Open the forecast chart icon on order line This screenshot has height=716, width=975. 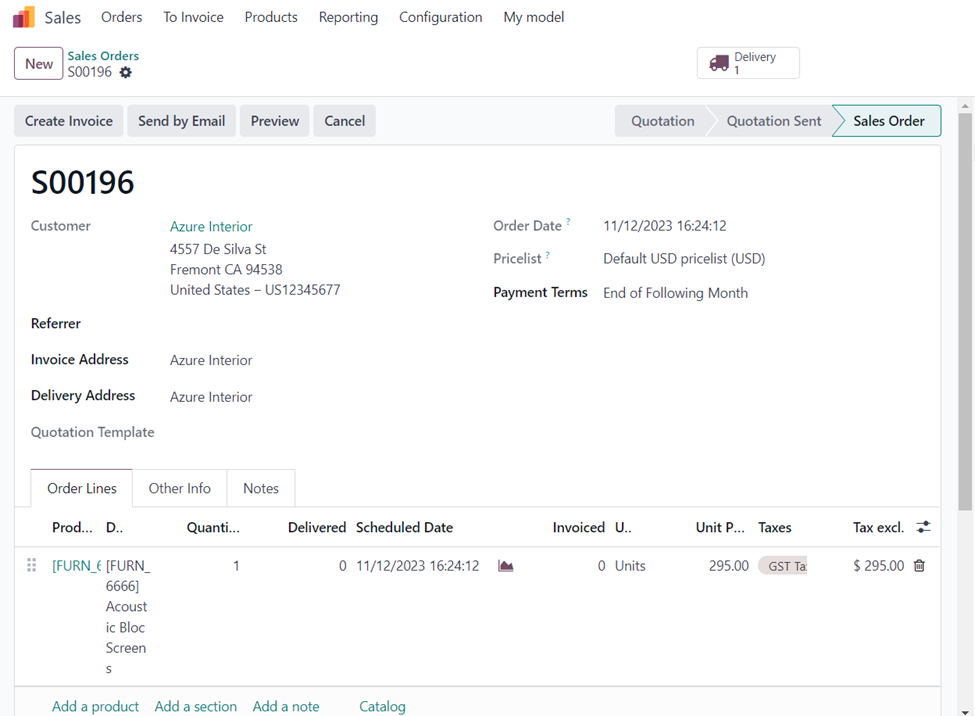click(506, 566)
